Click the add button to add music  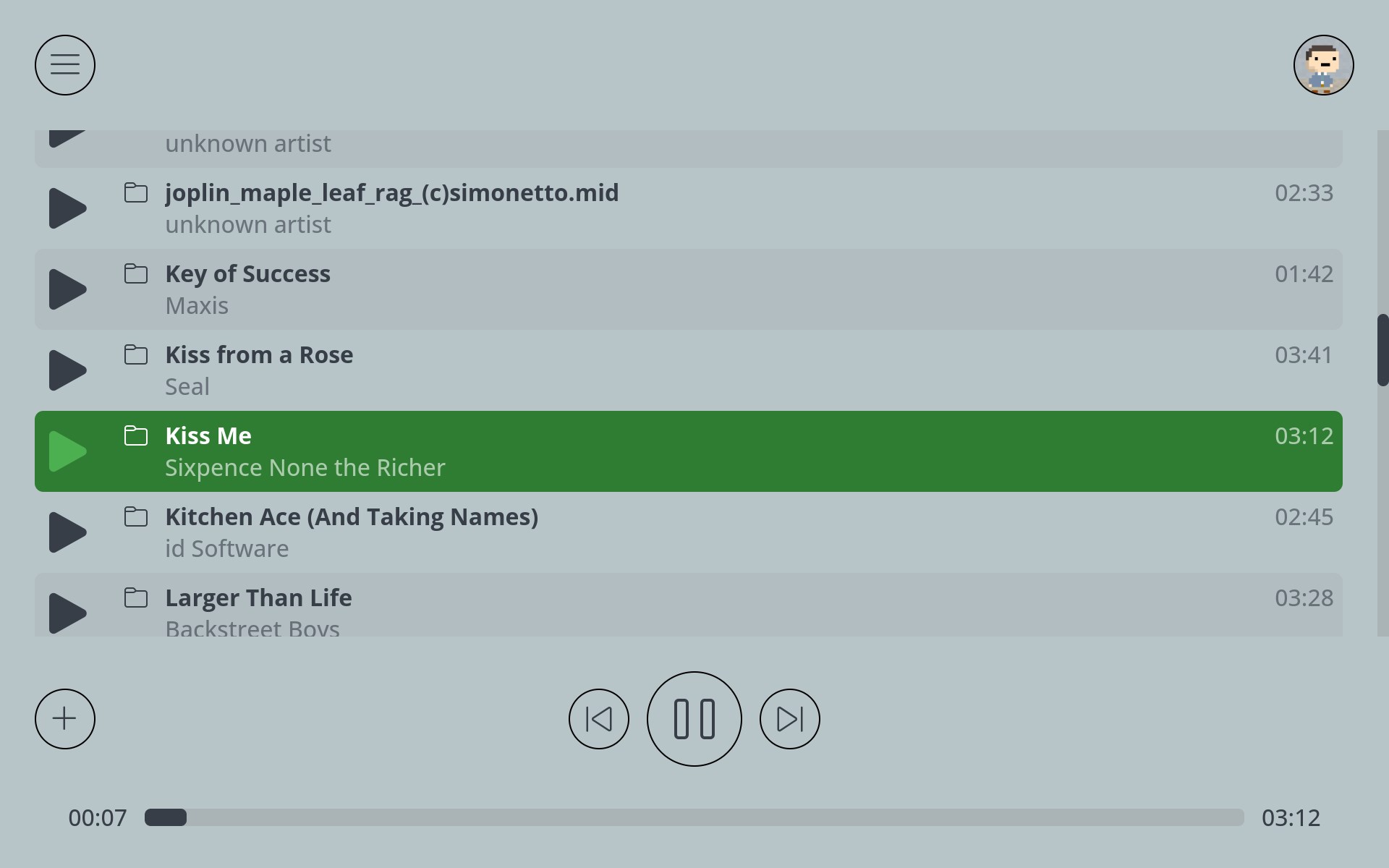tap(64, 718)
